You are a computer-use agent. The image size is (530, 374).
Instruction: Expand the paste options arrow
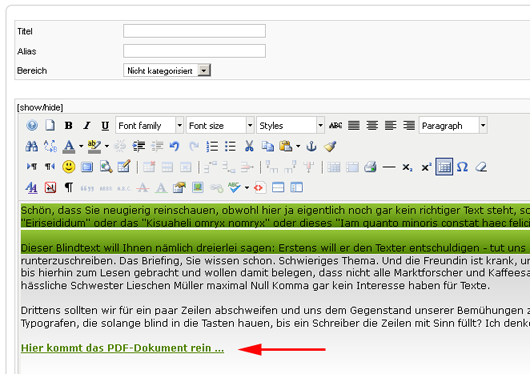point(298,146)
